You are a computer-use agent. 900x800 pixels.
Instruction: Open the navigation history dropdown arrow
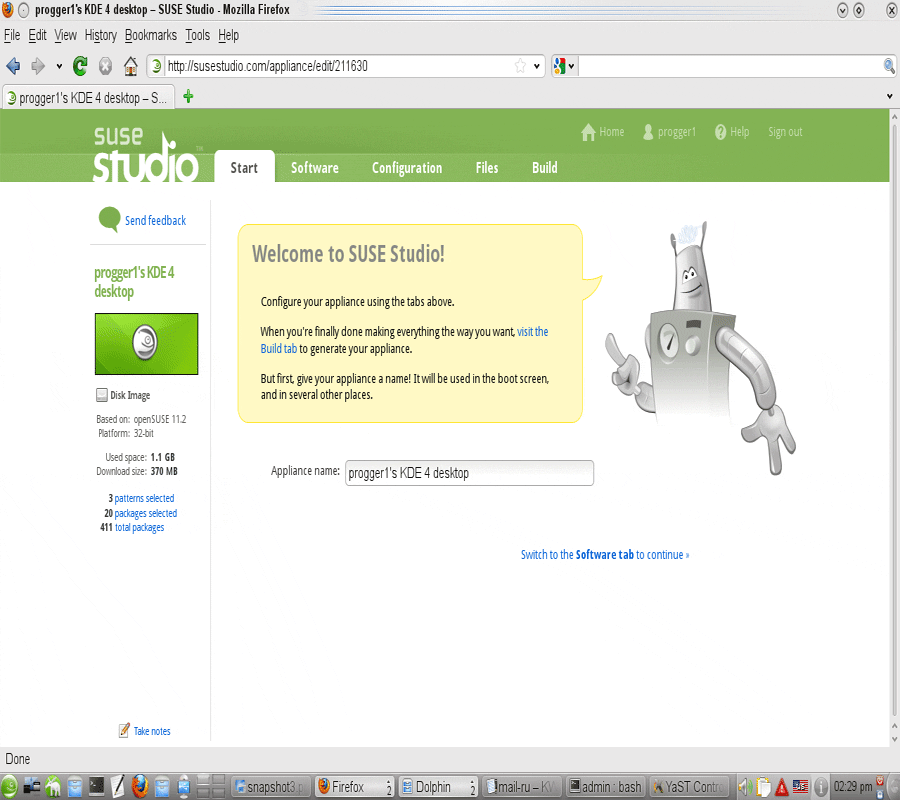point(59,67)
